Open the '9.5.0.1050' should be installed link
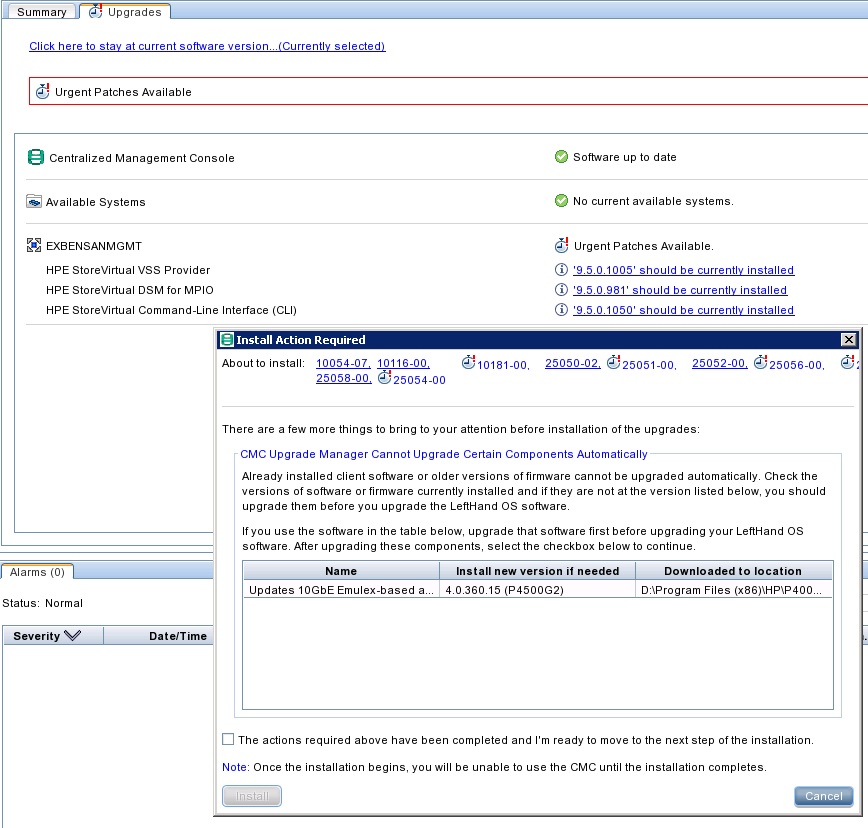This screenshot has height=828, width=868. click(x=684, y=310)
